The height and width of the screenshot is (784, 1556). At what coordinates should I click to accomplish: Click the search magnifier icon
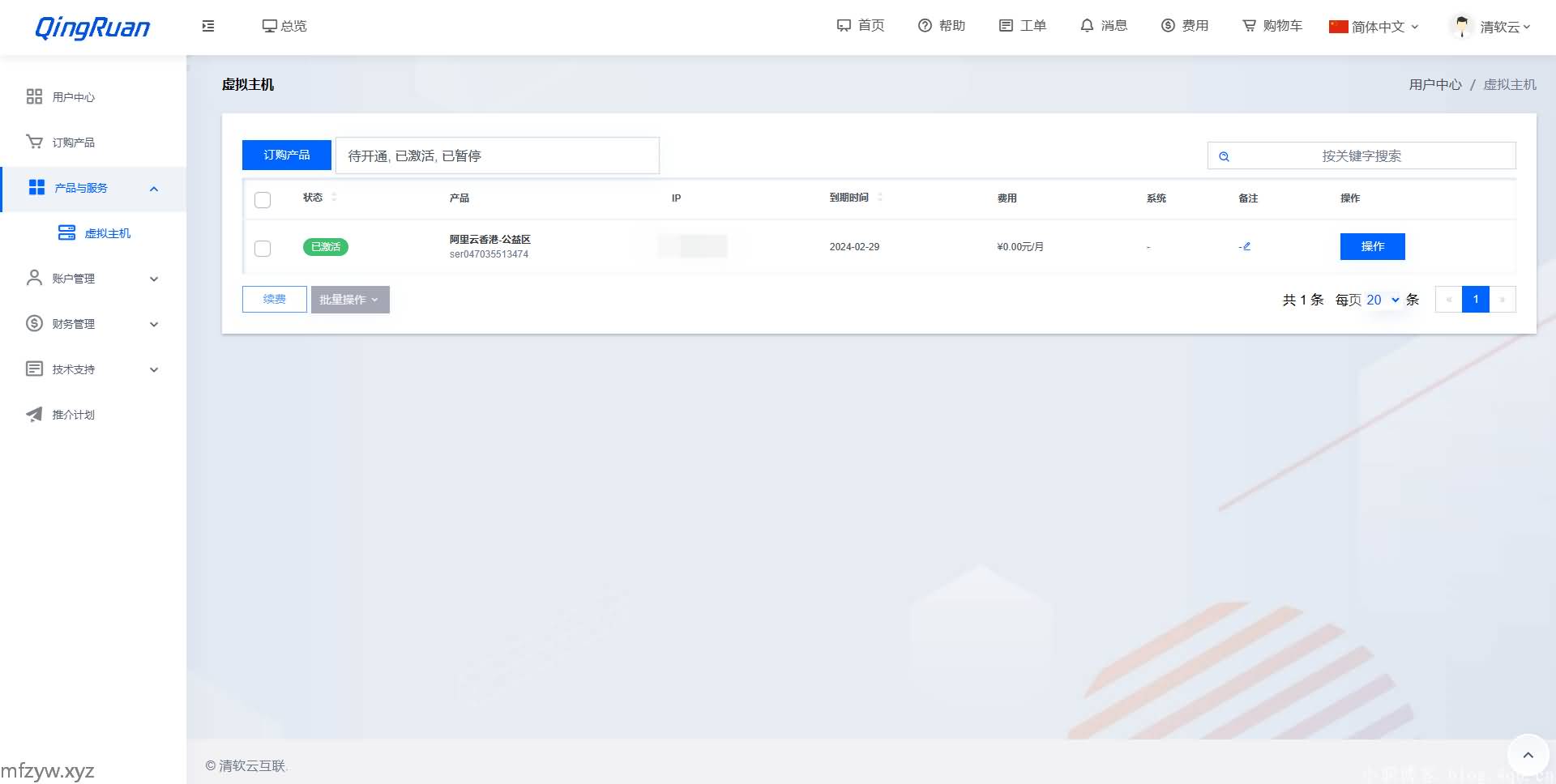(1224, 156)
